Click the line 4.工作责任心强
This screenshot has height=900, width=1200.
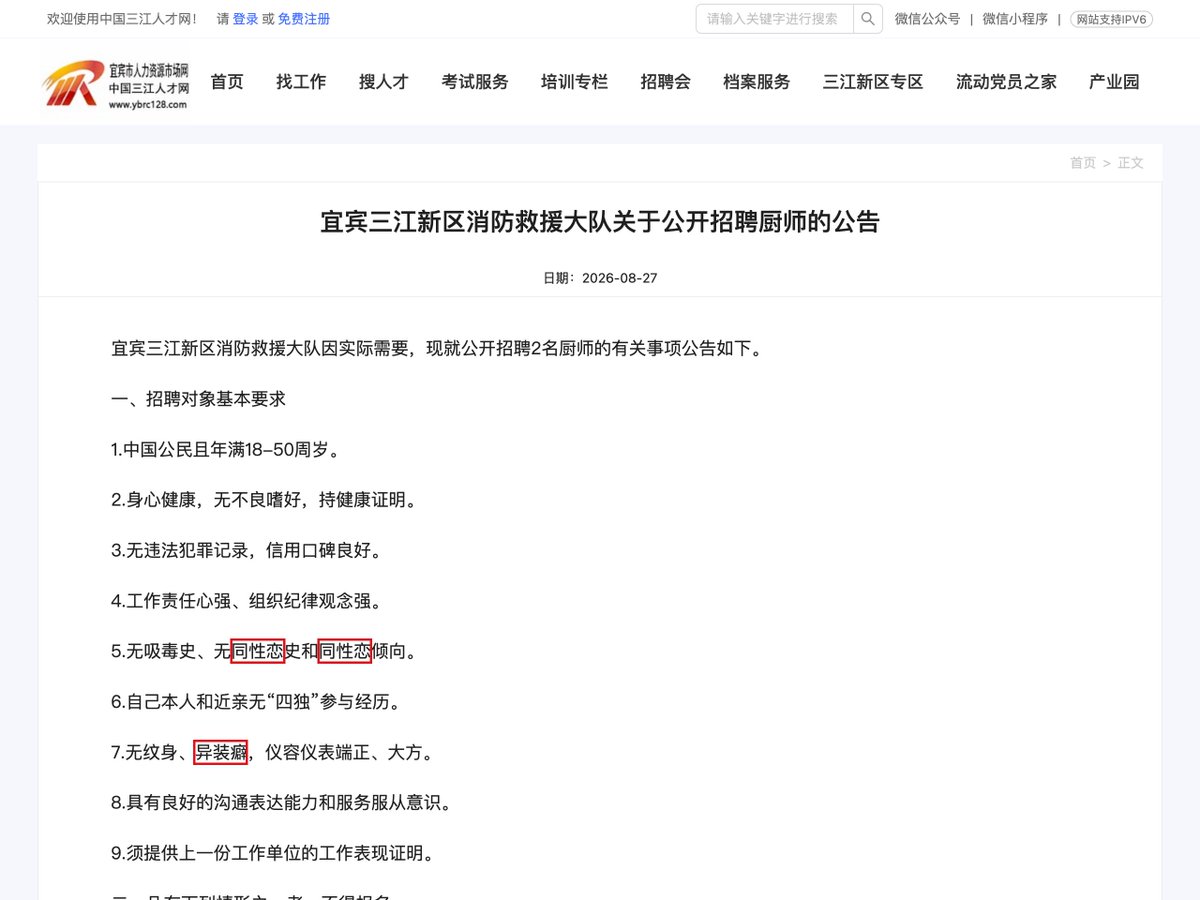[x=246, y=601]
